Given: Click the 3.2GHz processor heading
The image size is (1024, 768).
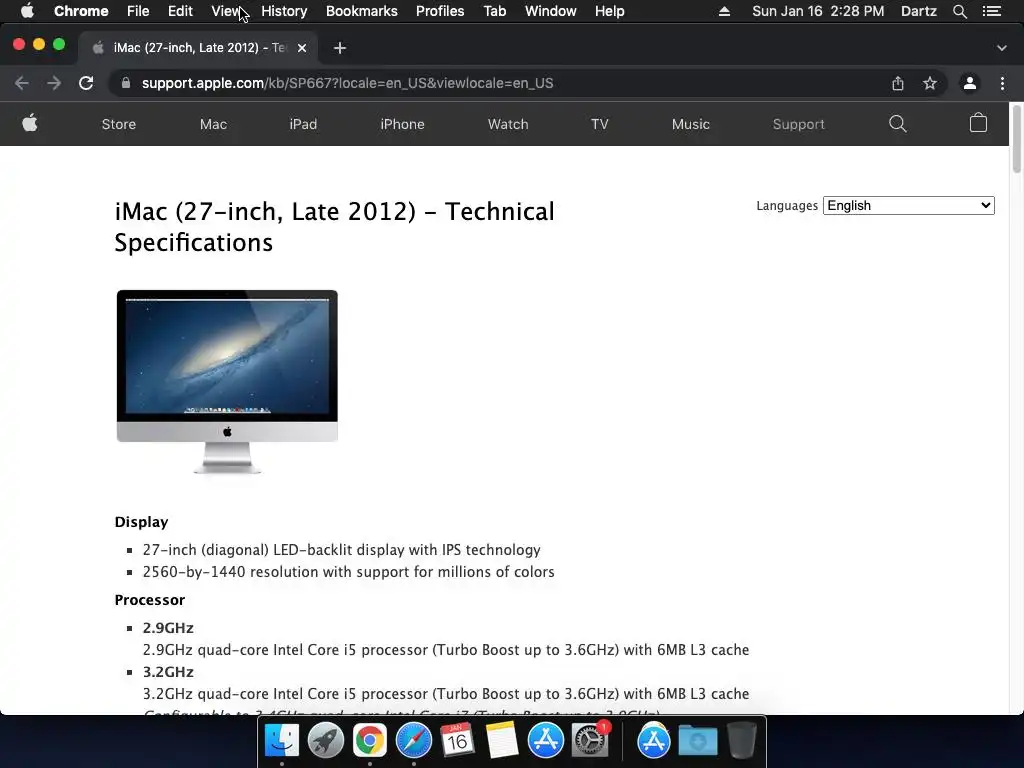Looking at the screenshot, I should [x=168, y=671].
